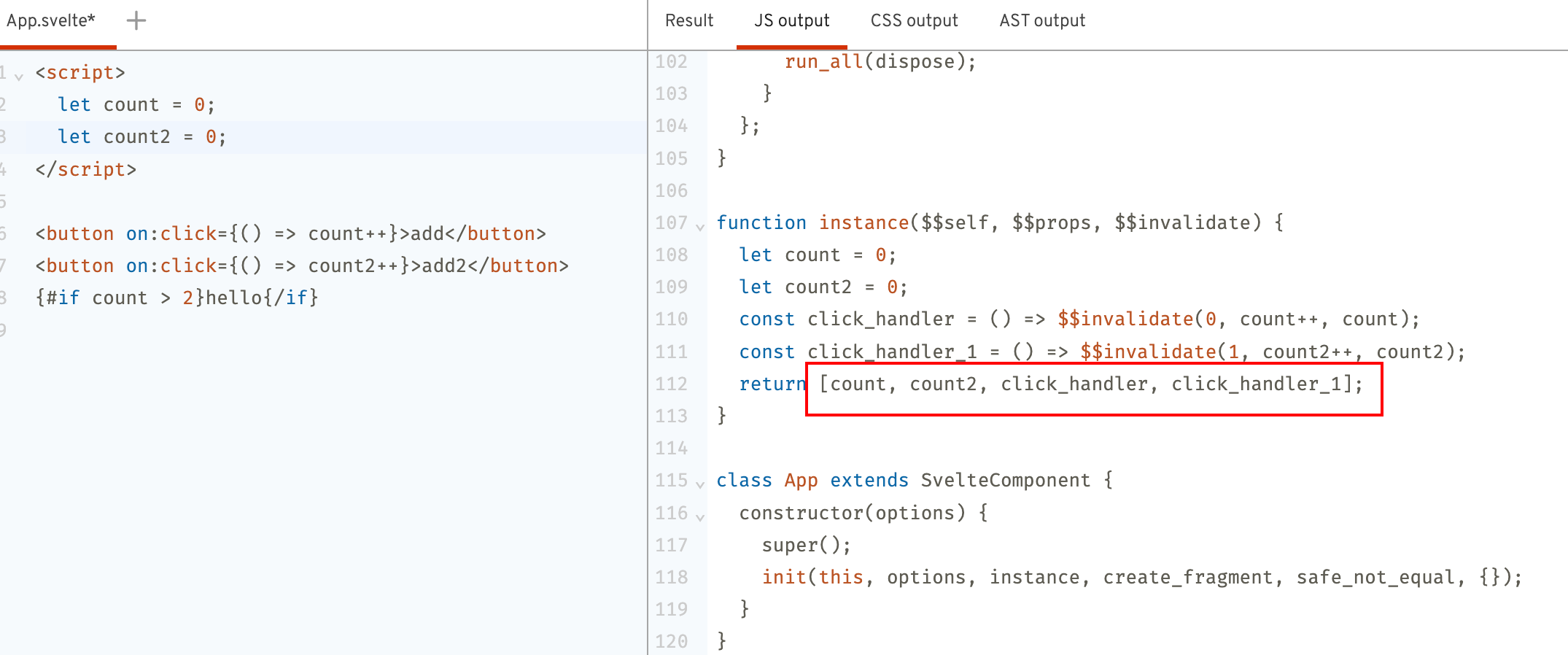Select the App.svelte file tab
The image size is (1568, 655).
point(51,20)
